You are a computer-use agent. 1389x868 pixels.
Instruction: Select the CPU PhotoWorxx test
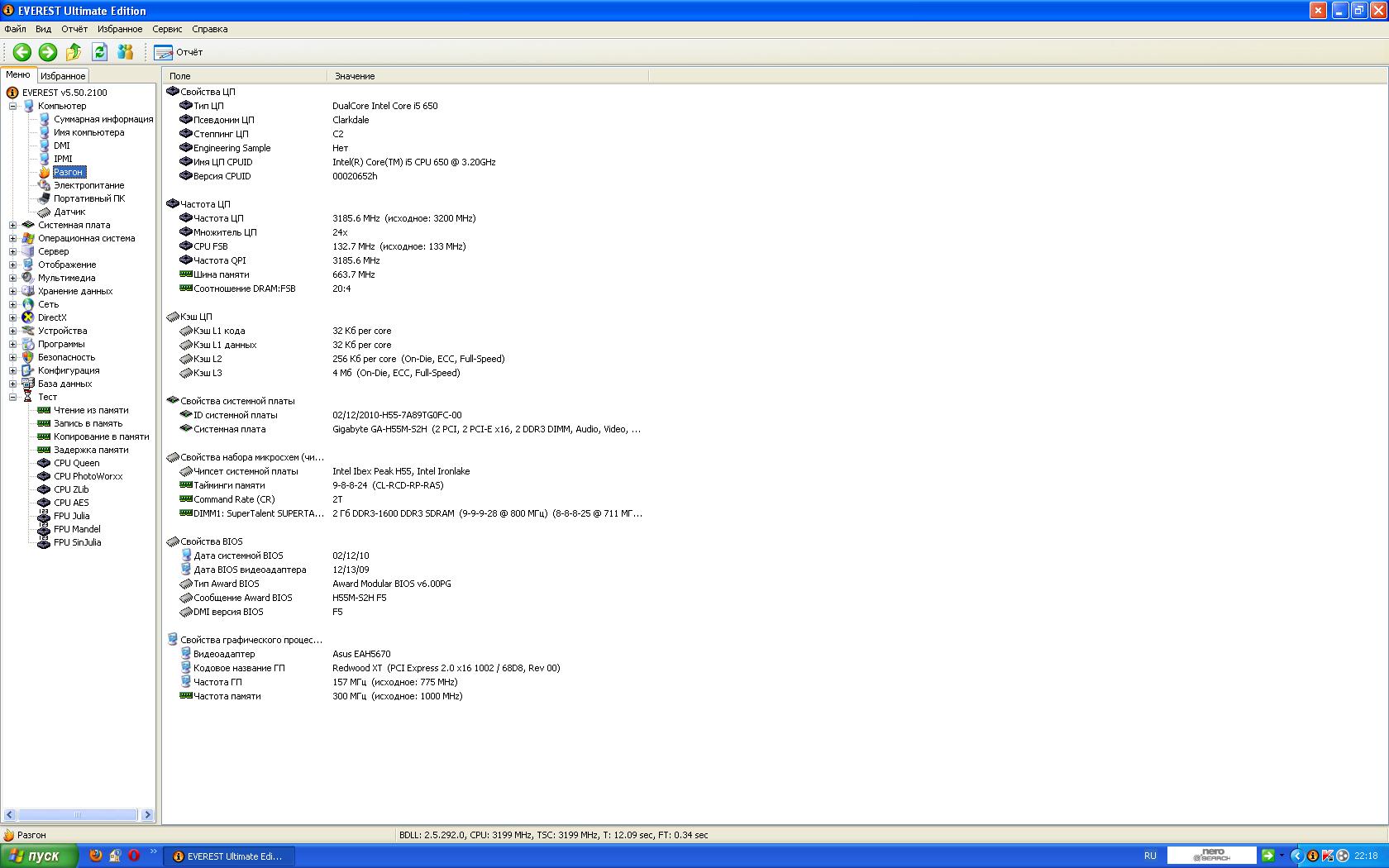pos(88,476)
